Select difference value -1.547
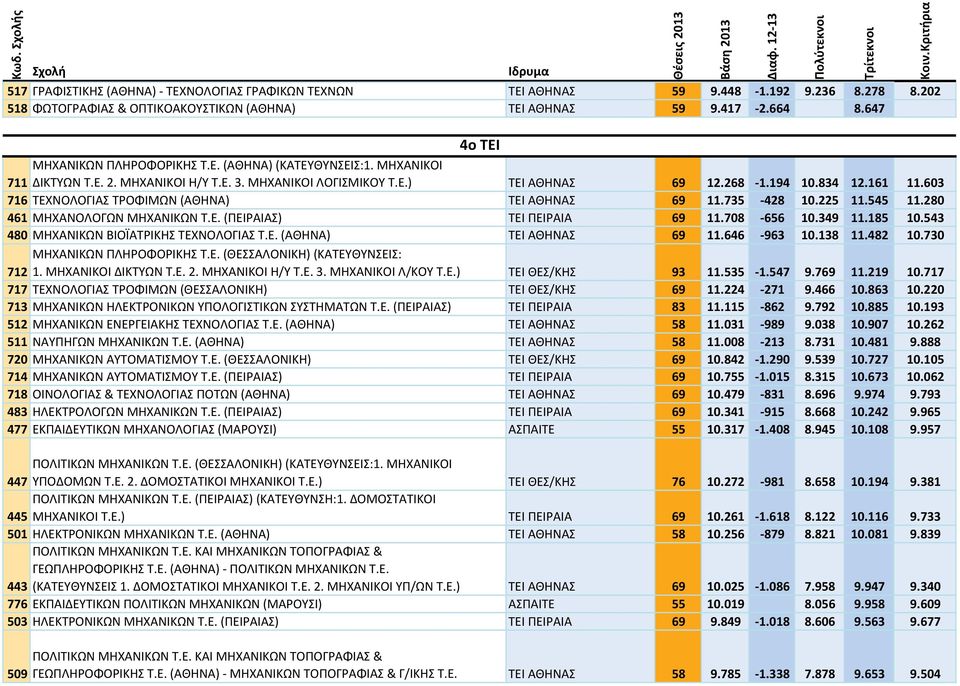 point(771,272)
